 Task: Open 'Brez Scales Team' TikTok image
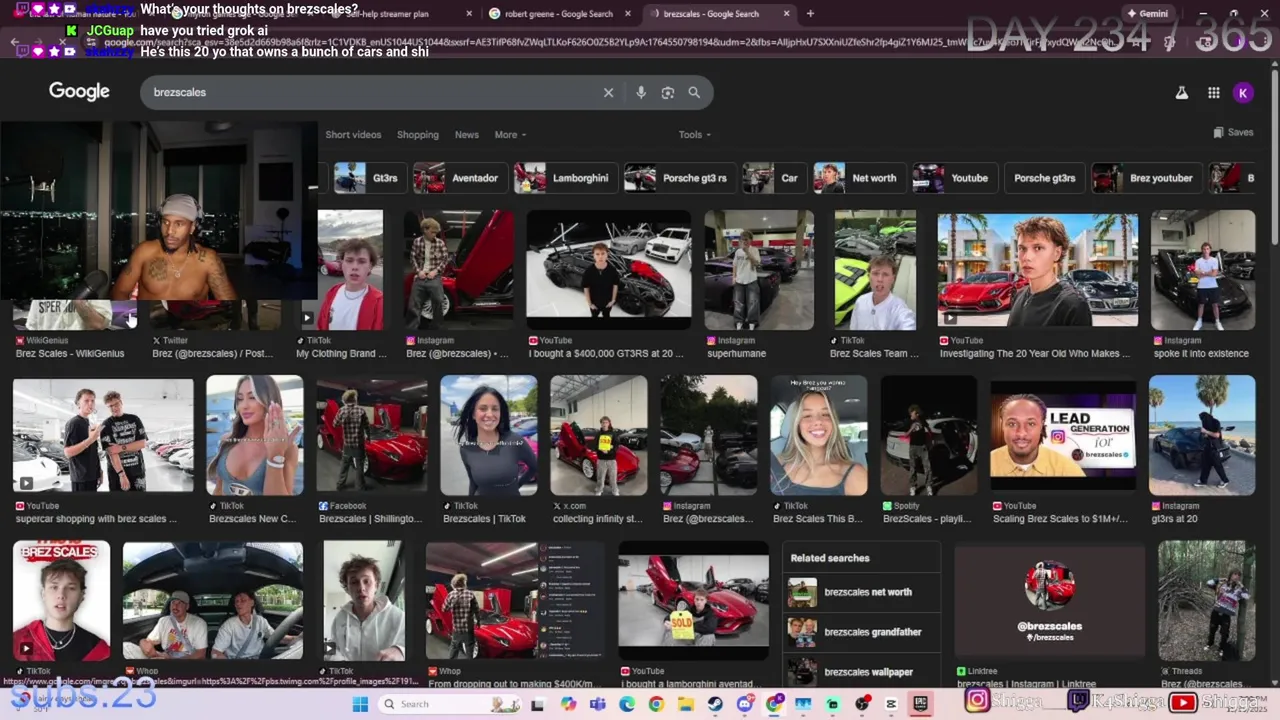click(x=875, y=270)
